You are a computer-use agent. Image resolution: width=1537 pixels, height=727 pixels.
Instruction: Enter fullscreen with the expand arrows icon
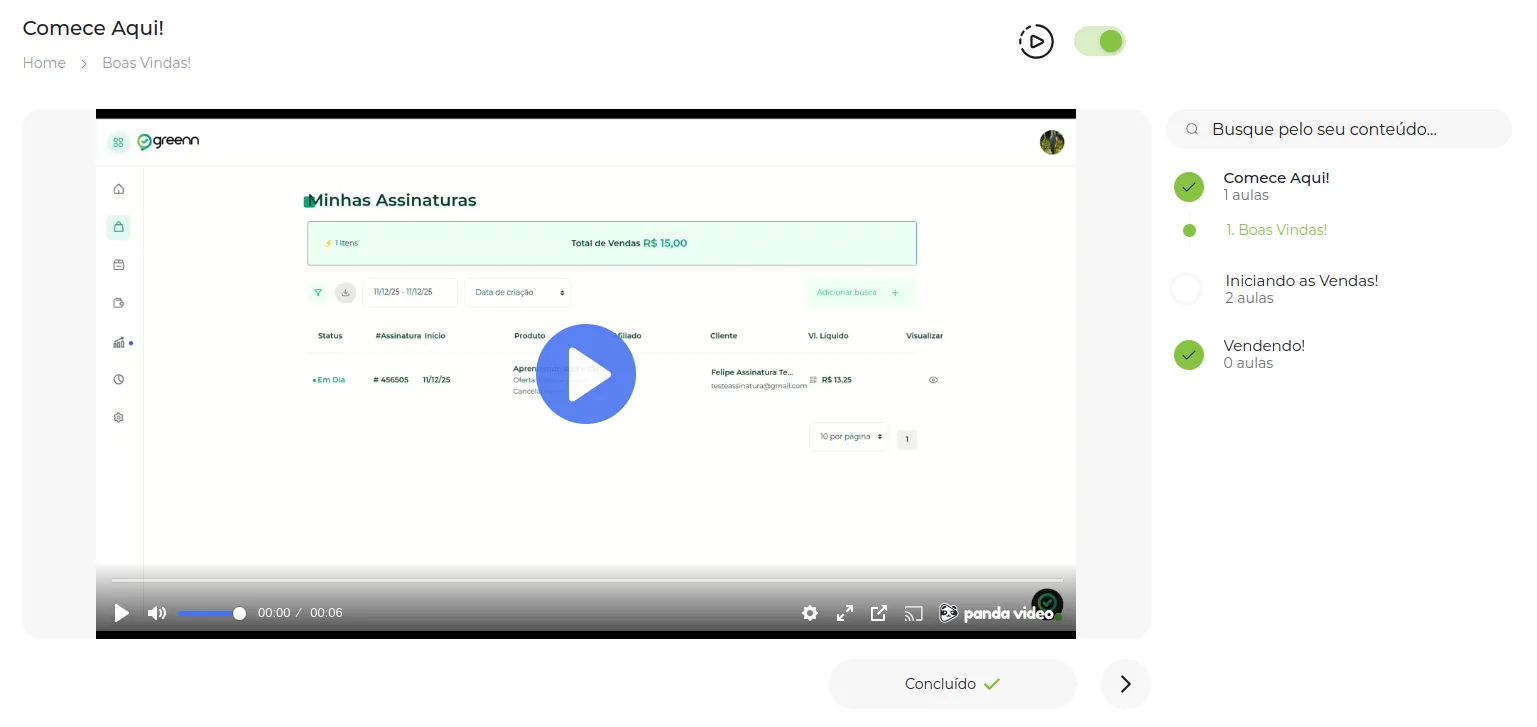(845, 613)
